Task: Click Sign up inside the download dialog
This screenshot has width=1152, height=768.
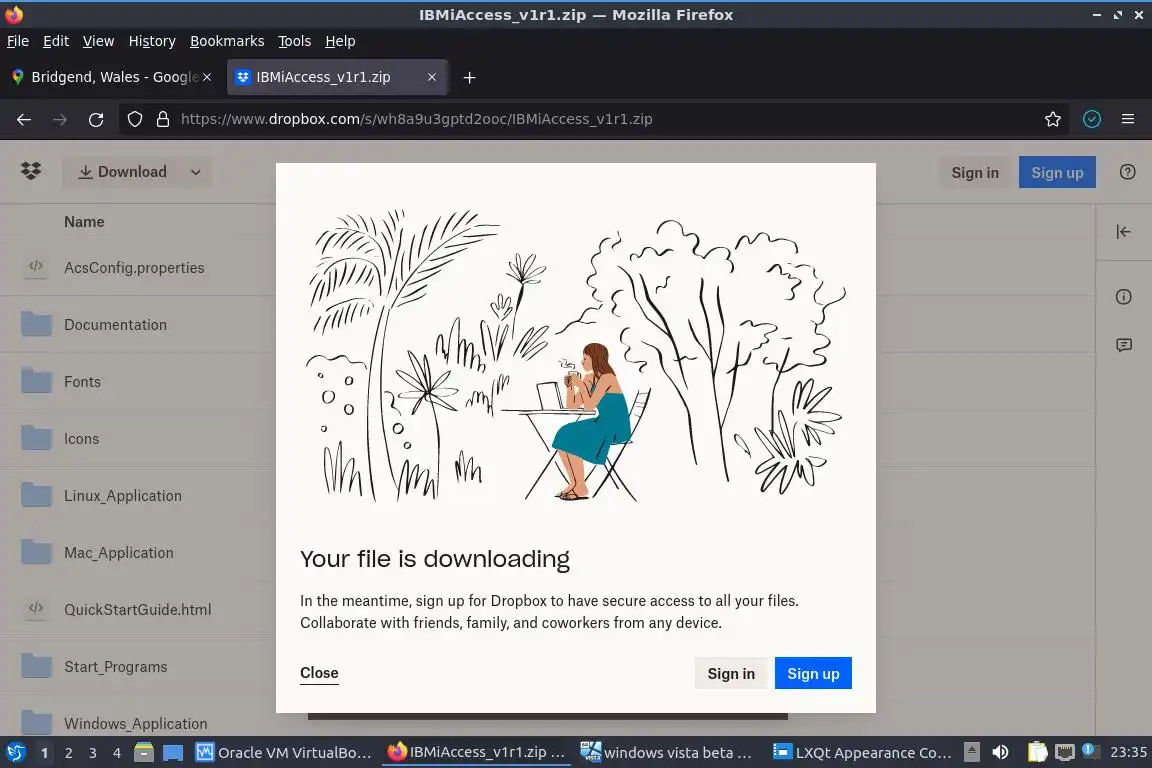Action: pyautogui.click(x=813, y=673)
